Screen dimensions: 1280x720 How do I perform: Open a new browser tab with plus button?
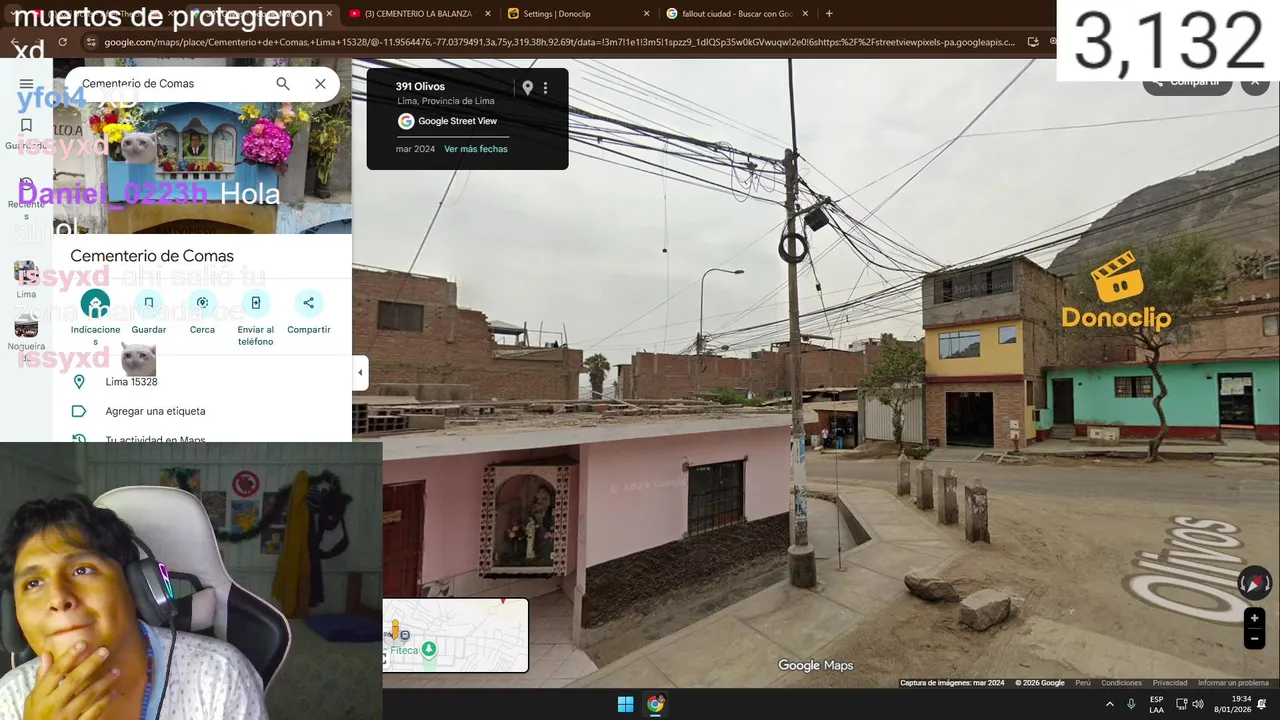click(829, 14)
